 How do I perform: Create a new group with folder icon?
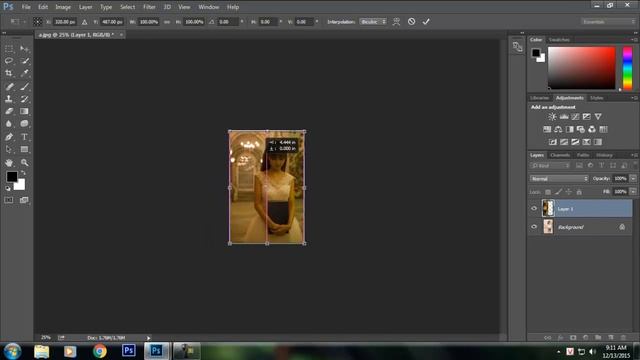[x=598, y=338]
